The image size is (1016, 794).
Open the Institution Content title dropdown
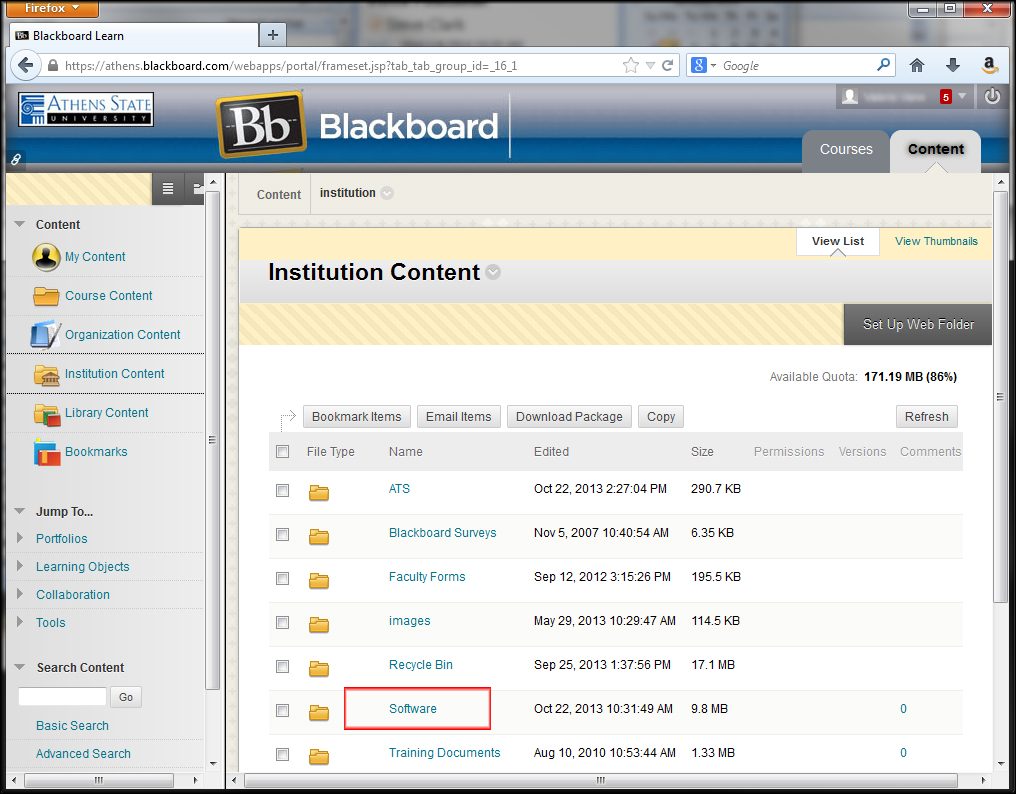493,273
